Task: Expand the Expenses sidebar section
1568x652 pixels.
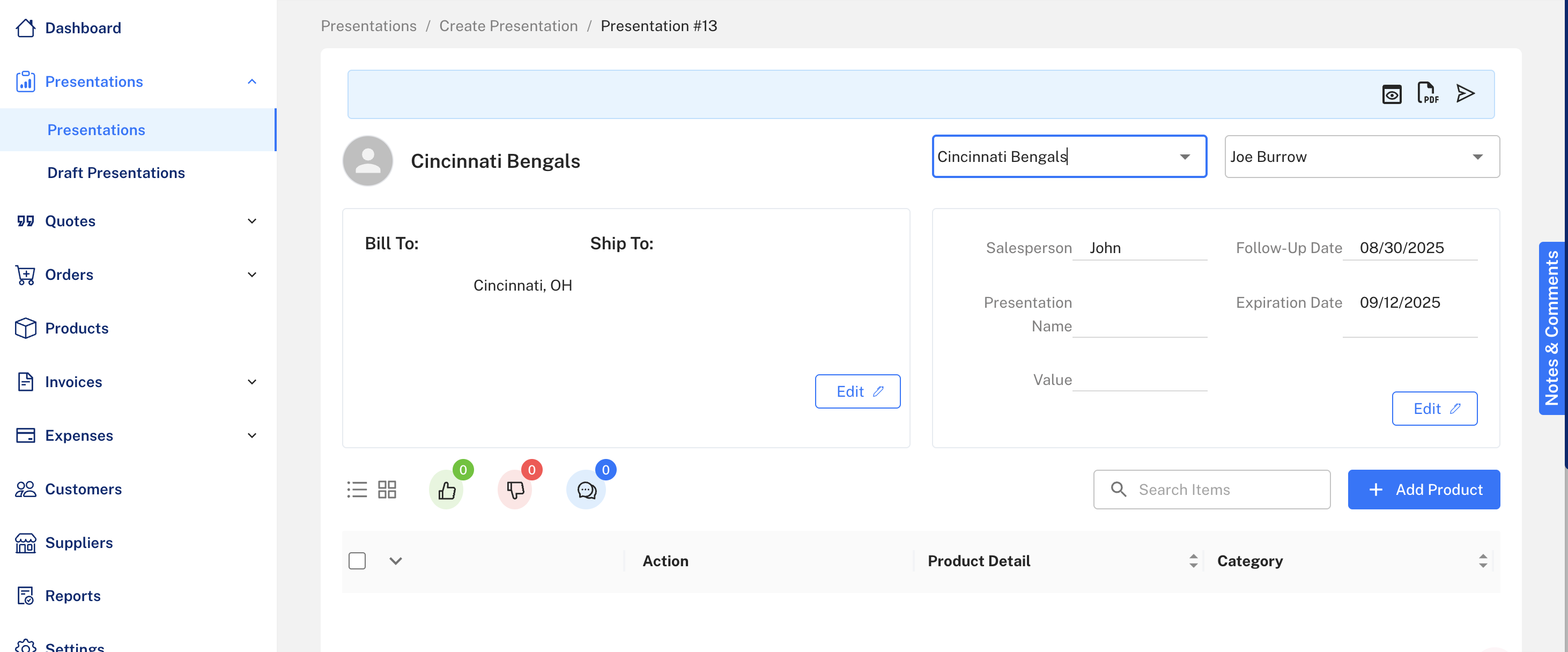Action: (252, 436)
